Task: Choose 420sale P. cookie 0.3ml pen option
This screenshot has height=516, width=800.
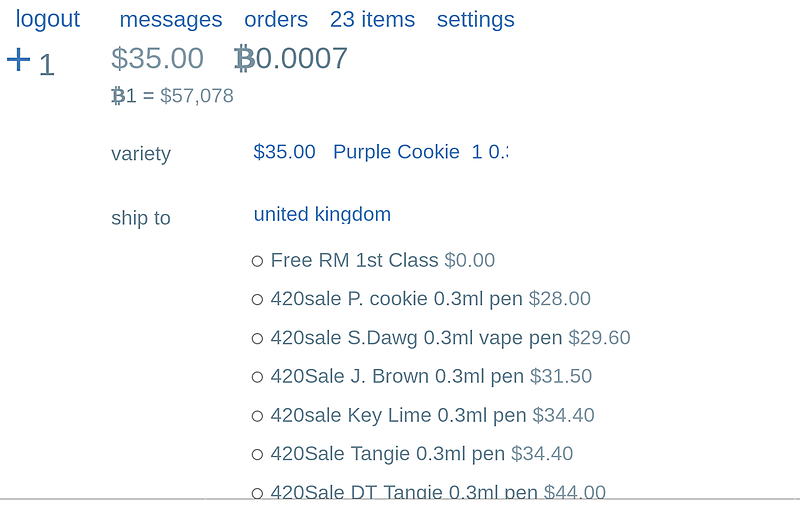Action: pos(257,299)
